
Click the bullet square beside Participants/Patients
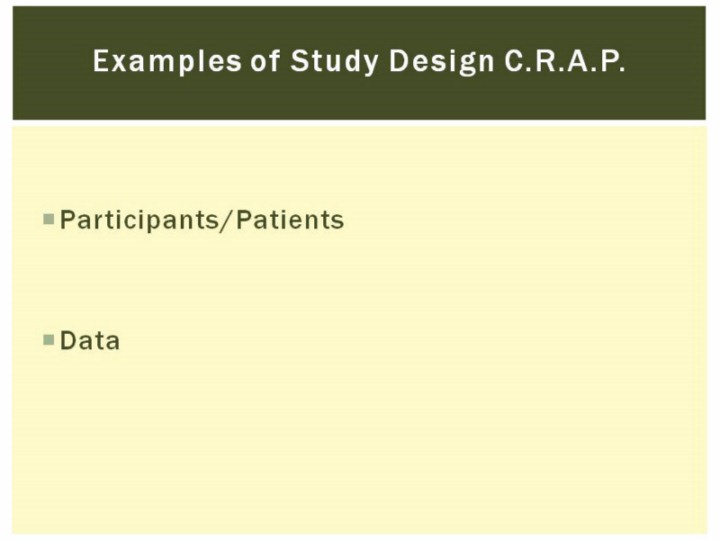point(48,219)
